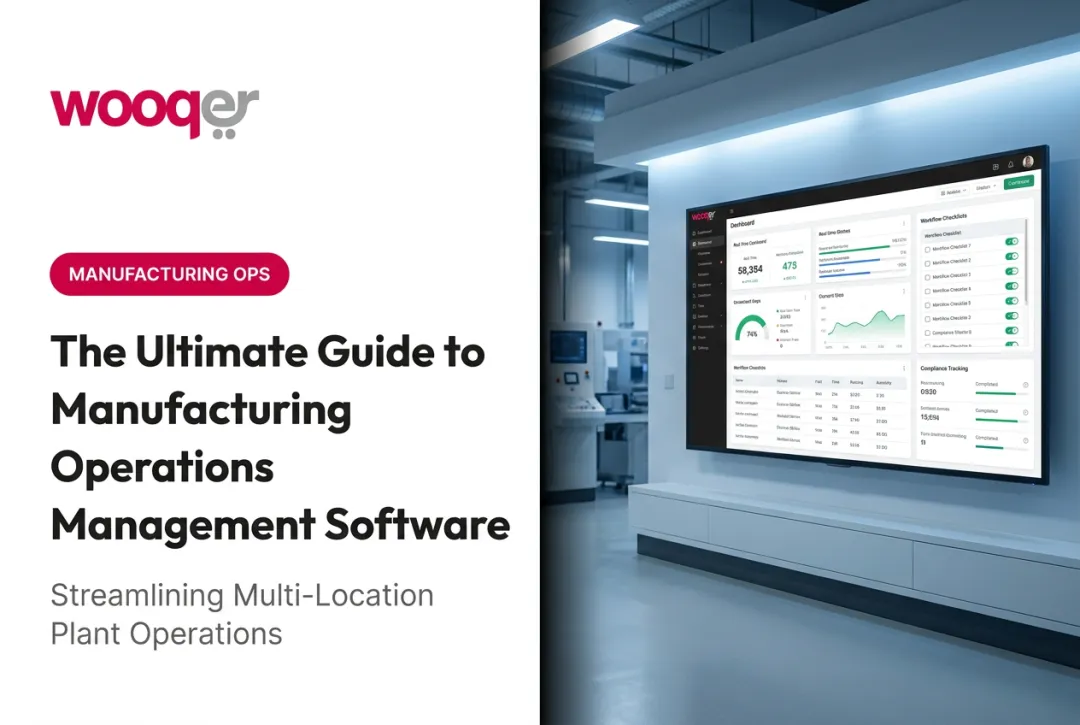Open the kebab menu on the line chart card
This screenshot has height=725, width=1080.
coord(904,291)
